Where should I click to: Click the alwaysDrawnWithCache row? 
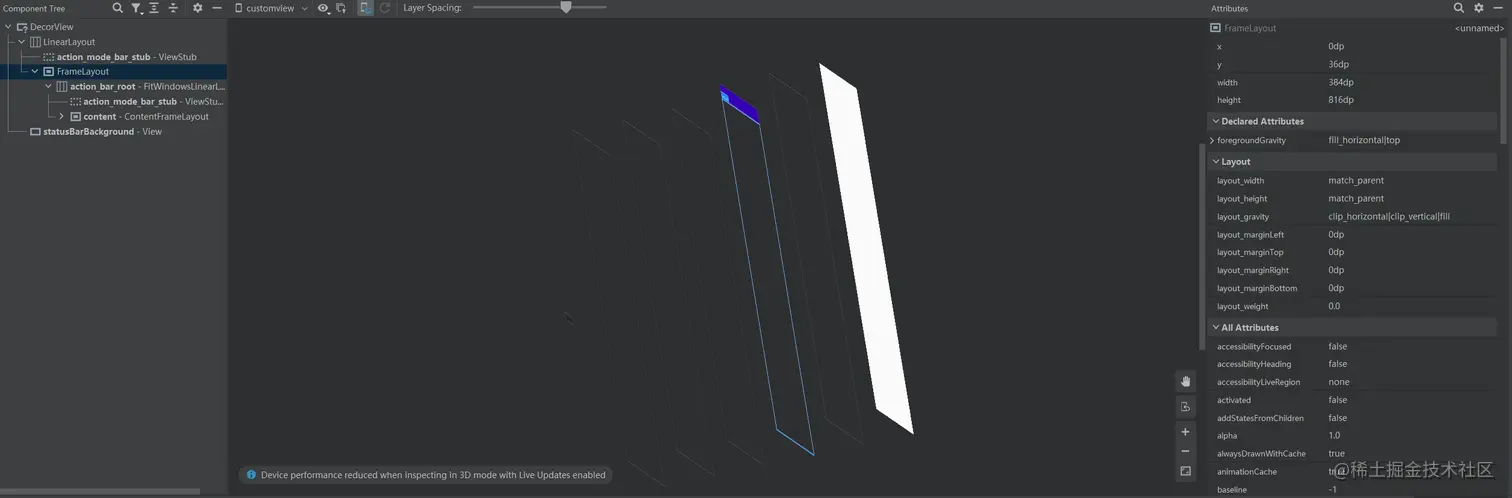tap(1352, 455)
